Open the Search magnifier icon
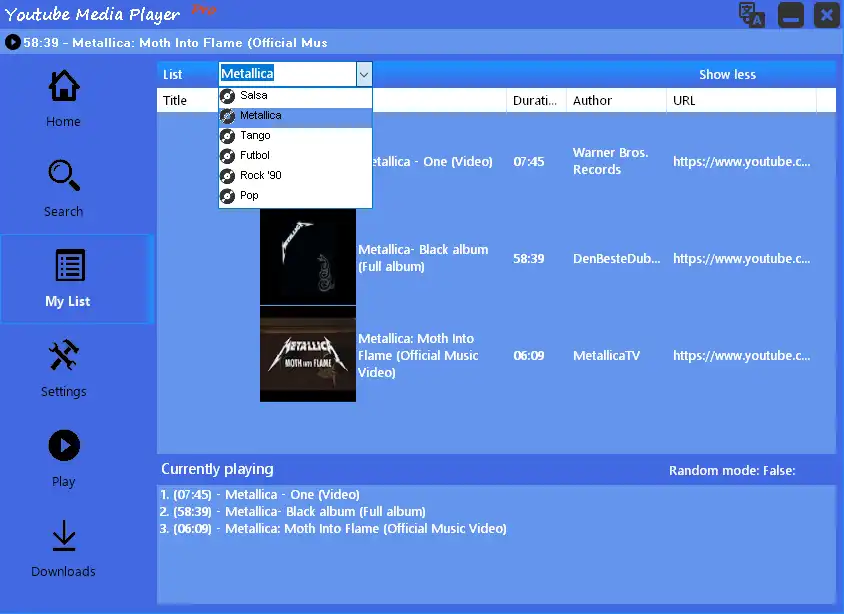The image size is (844, 614). pyautogui.click(x=64, y=175)
